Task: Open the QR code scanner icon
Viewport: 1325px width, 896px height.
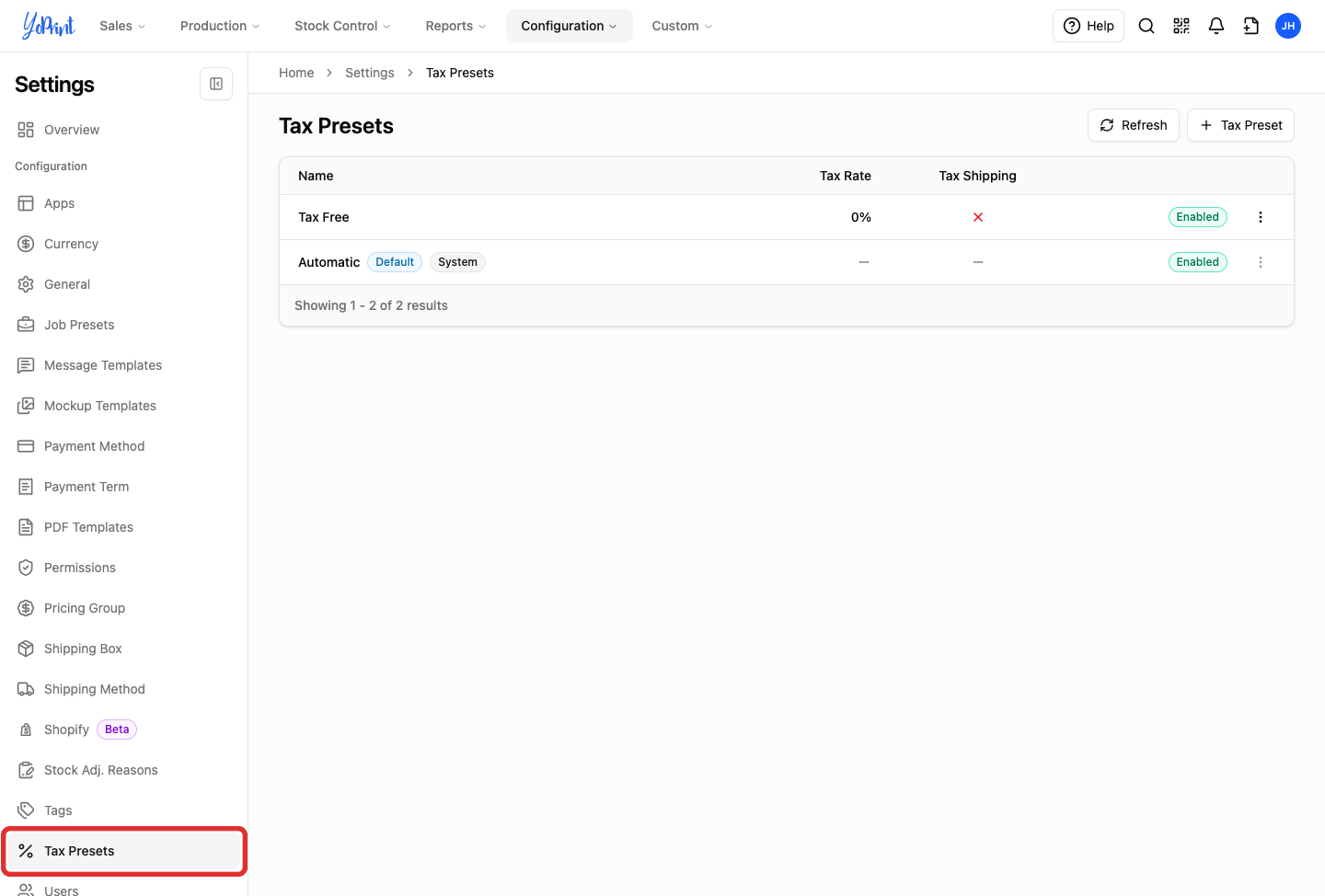Action: point(1181,26)
